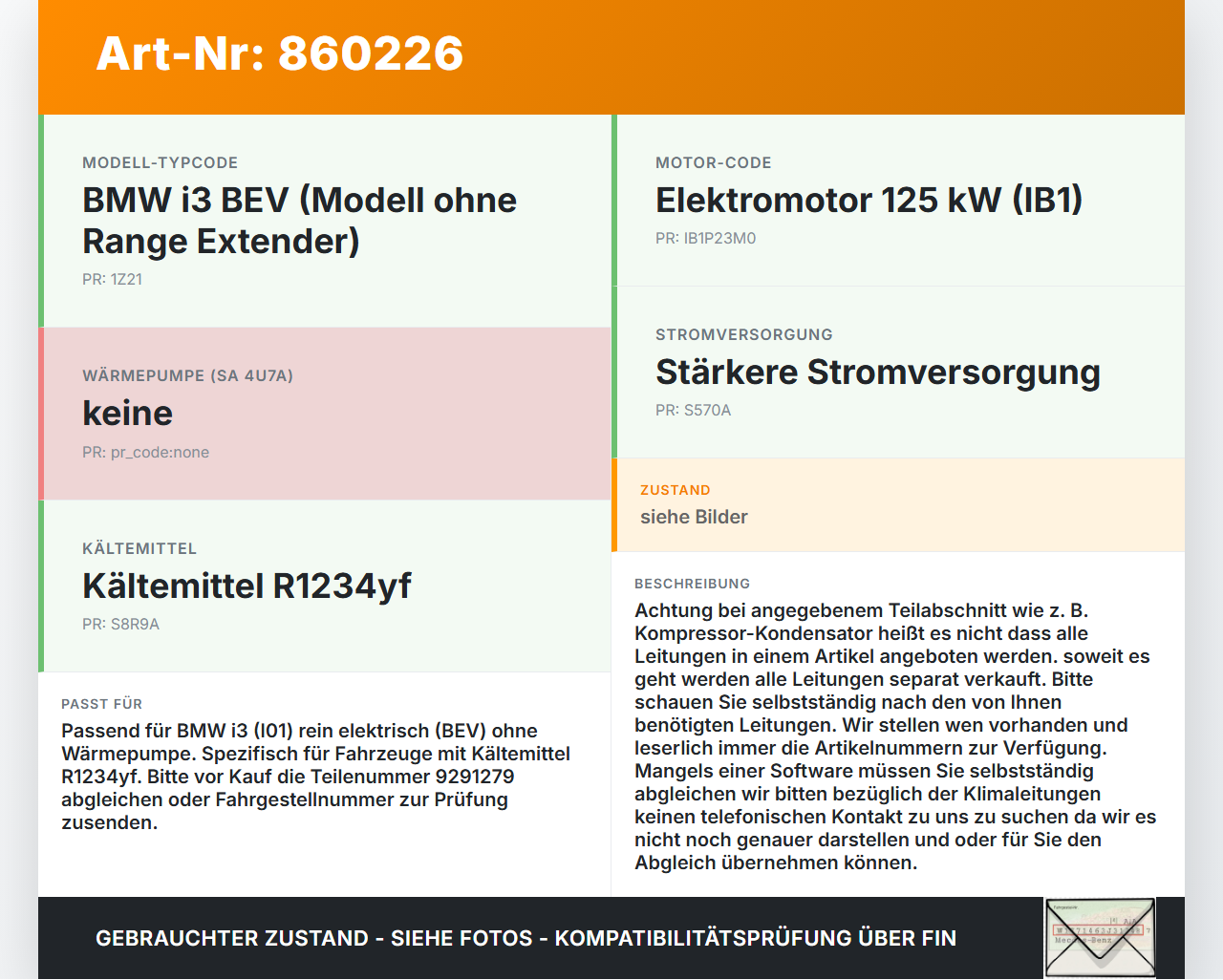This screenshot has height=980, width=1223.
Task: Select the BMW i3 BEV model type value
Action: pos(299,221)
